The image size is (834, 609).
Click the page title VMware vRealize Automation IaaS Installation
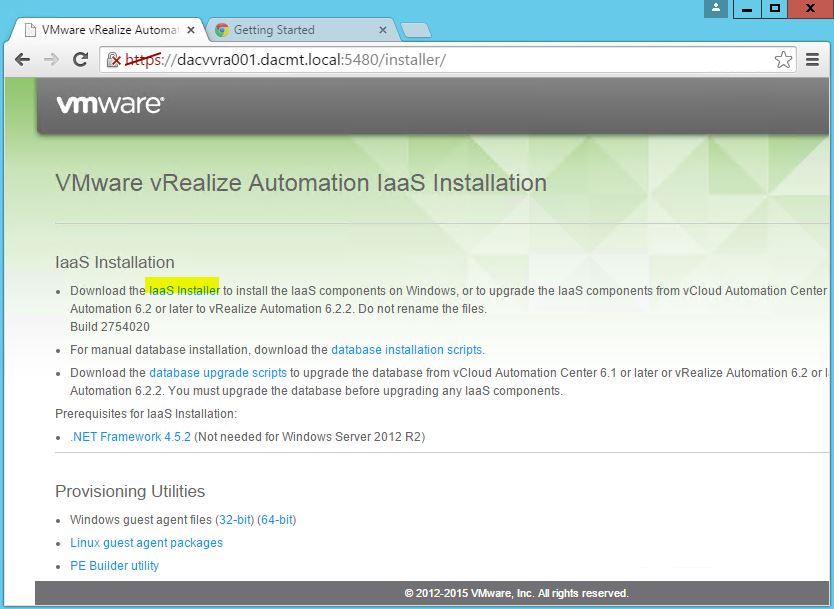[301, 183]
